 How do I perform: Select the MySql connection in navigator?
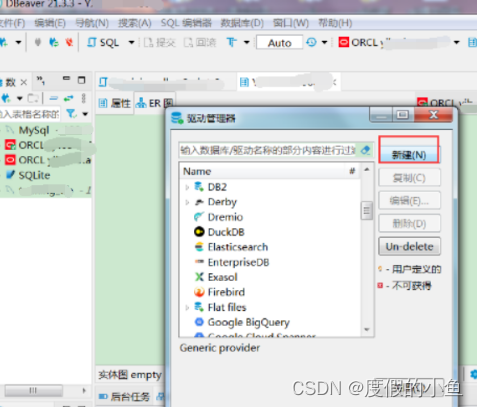click(34, 130)
